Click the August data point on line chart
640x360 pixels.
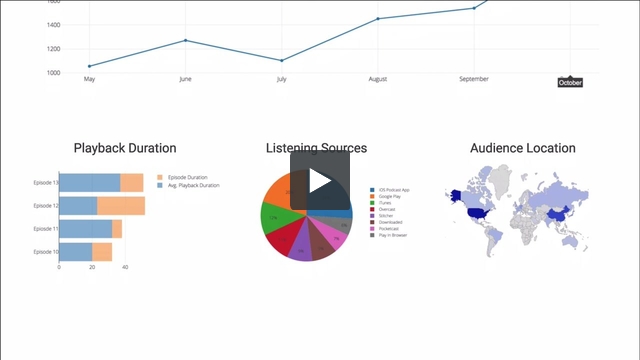378,19
